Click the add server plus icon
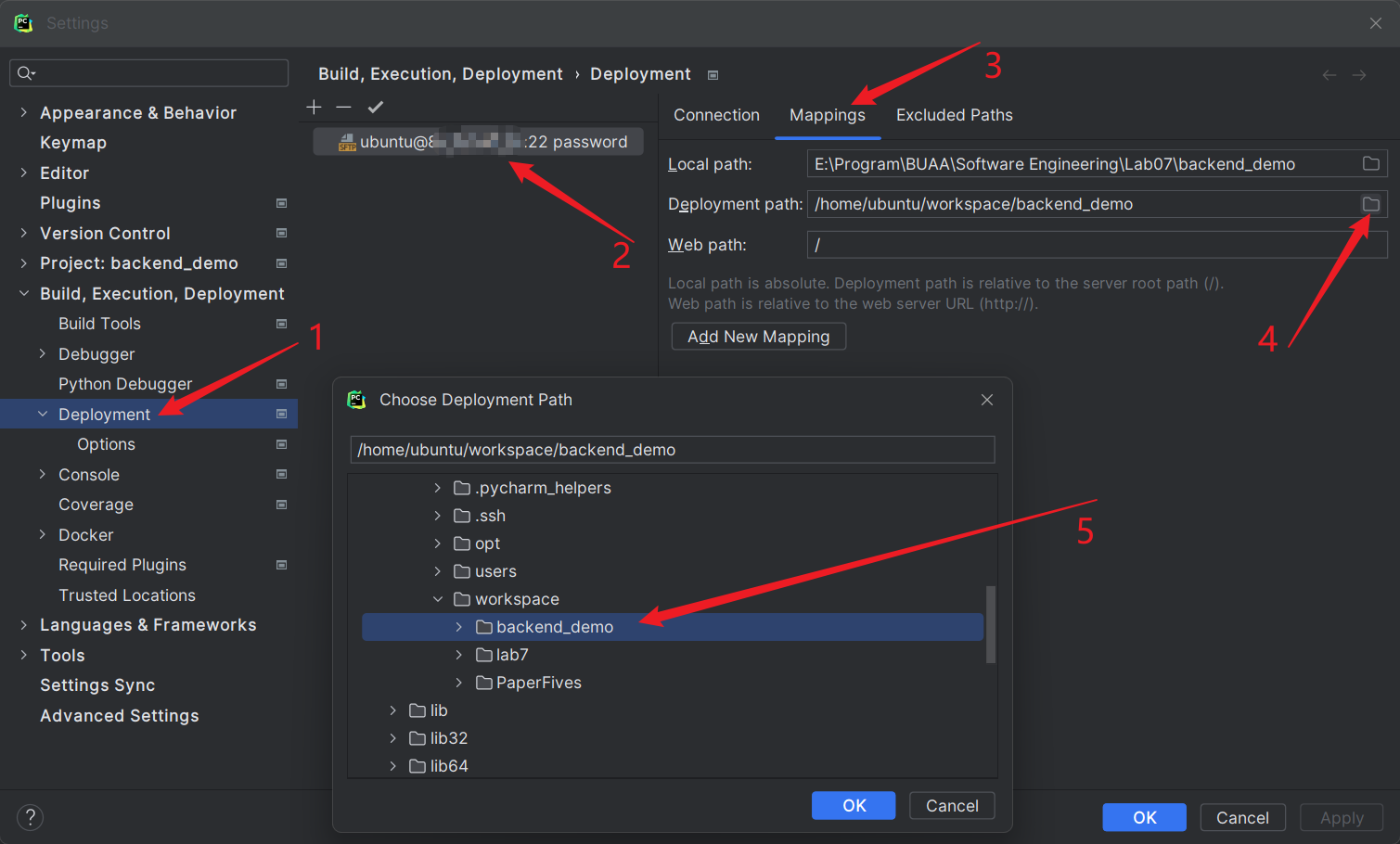 point(315,108)
